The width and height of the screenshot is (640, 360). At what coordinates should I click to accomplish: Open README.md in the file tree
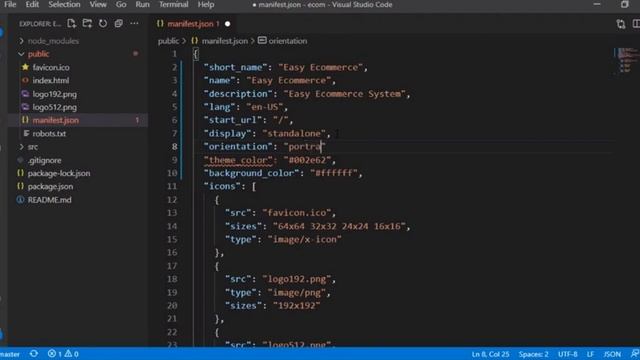(49, 200)
